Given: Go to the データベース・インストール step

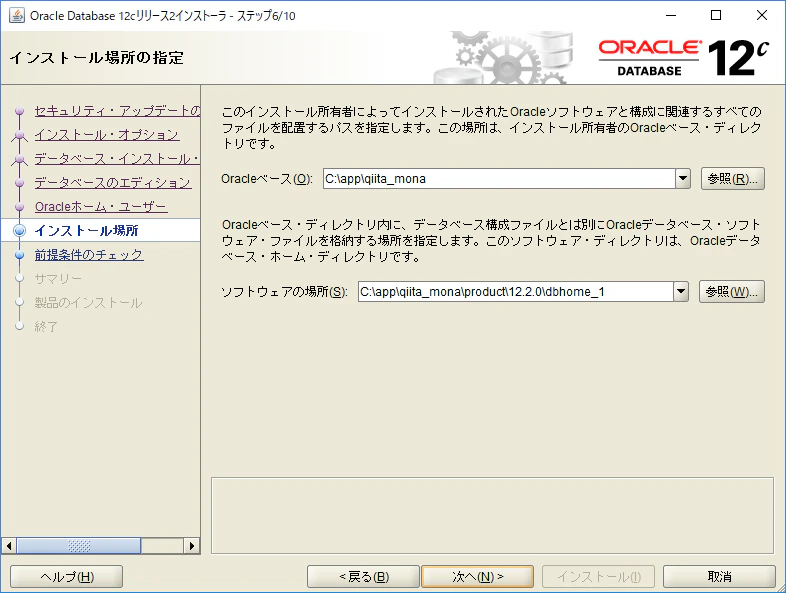Looking at the screenshot, I should [117, 159].
